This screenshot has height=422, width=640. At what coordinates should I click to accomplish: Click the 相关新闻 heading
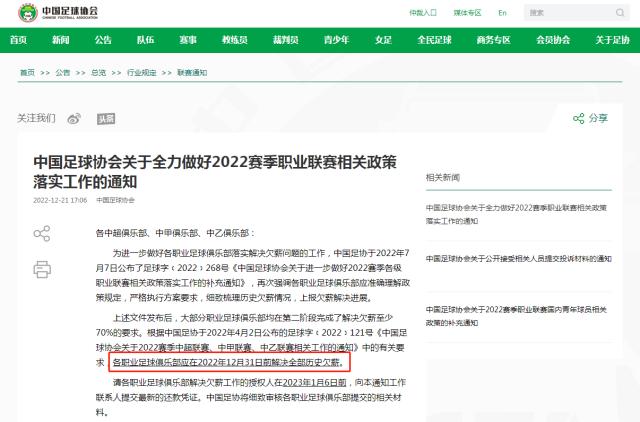(x=443, y=178)
